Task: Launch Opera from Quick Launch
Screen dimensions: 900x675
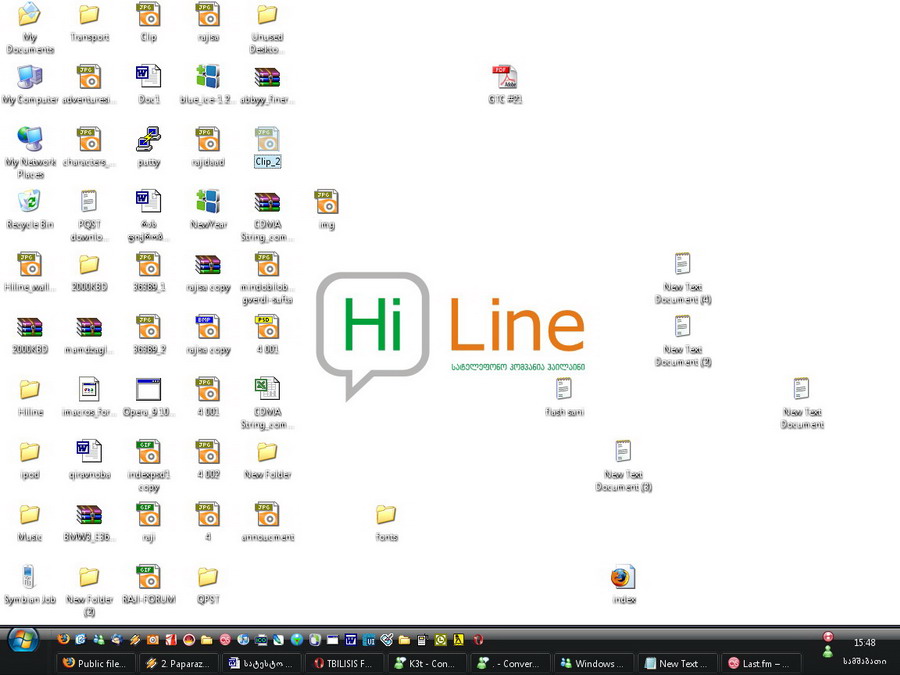Action: click(x=478, y=639)
